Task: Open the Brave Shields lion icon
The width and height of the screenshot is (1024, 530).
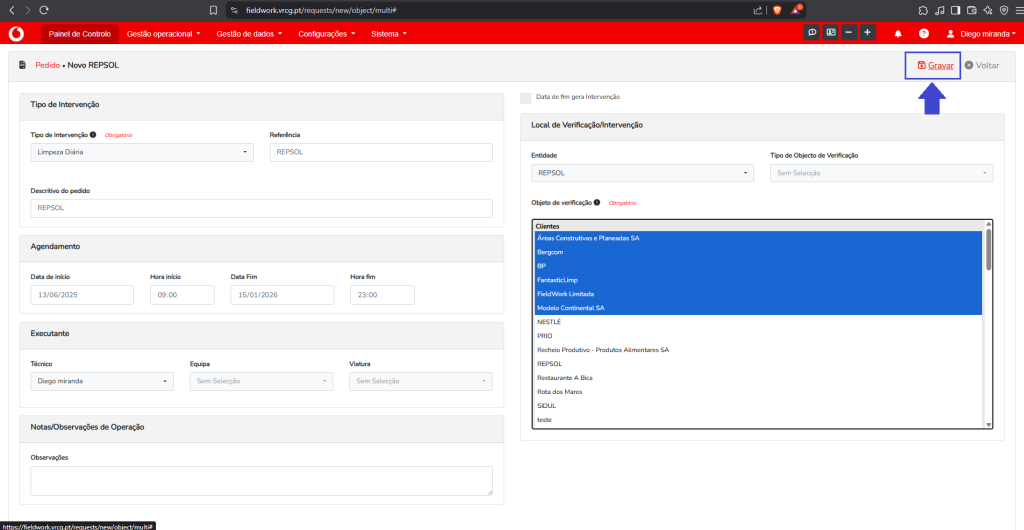Action: [x=777, y=10]
